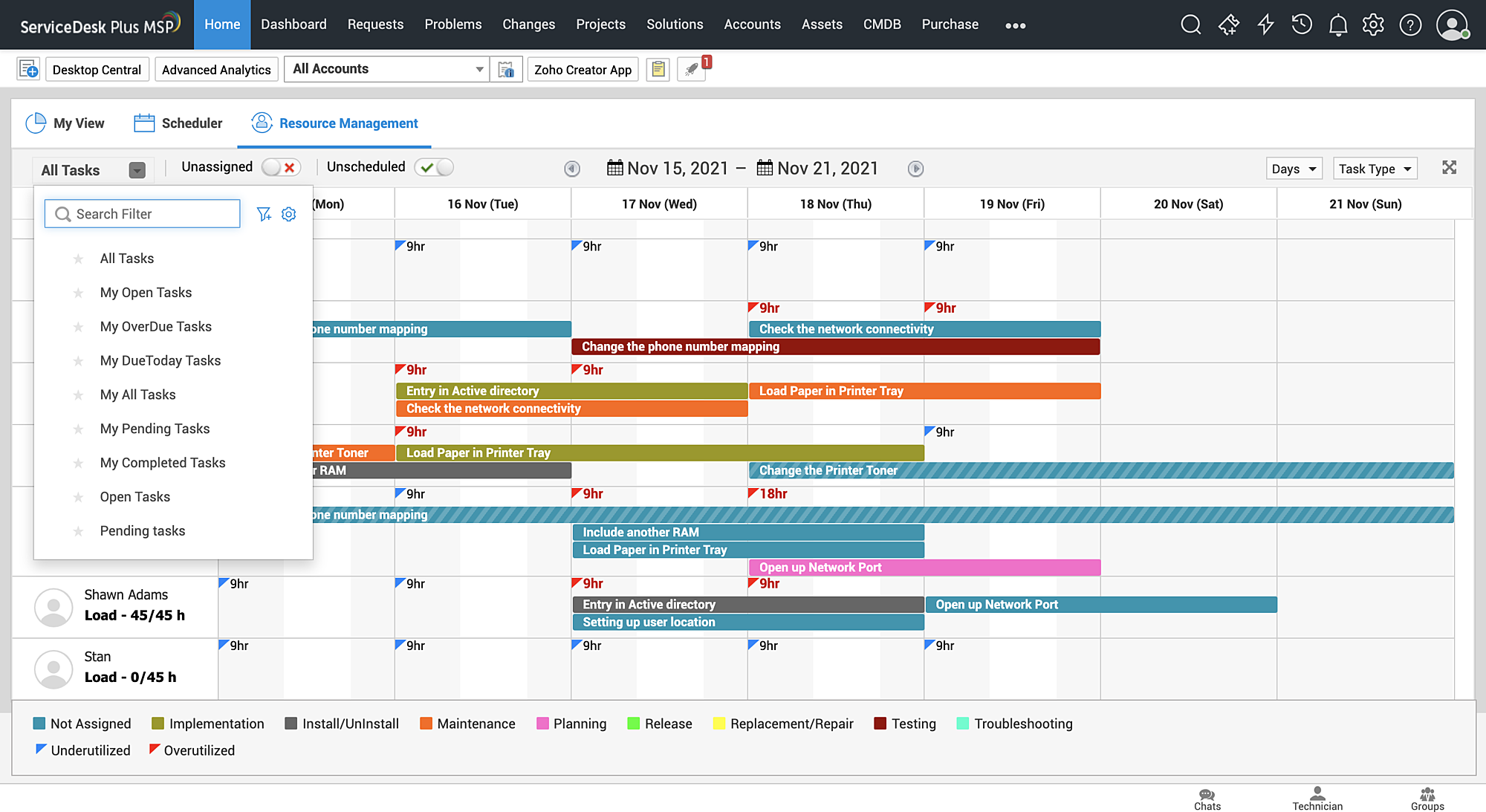Open the Task Type dropdown
The image size is (1486, 812).
pos(1375,169)
